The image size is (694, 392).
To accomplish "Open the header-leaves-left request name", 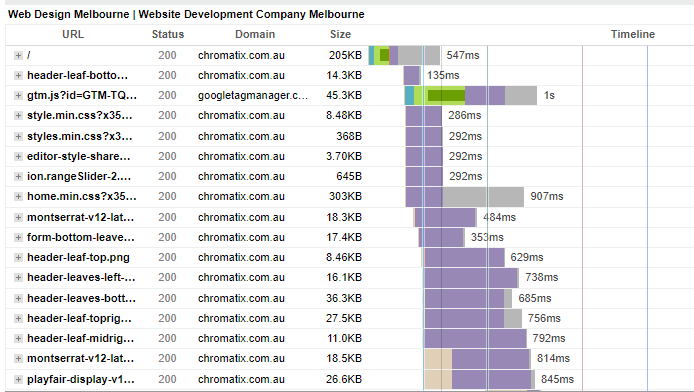I will pos(81,277).
